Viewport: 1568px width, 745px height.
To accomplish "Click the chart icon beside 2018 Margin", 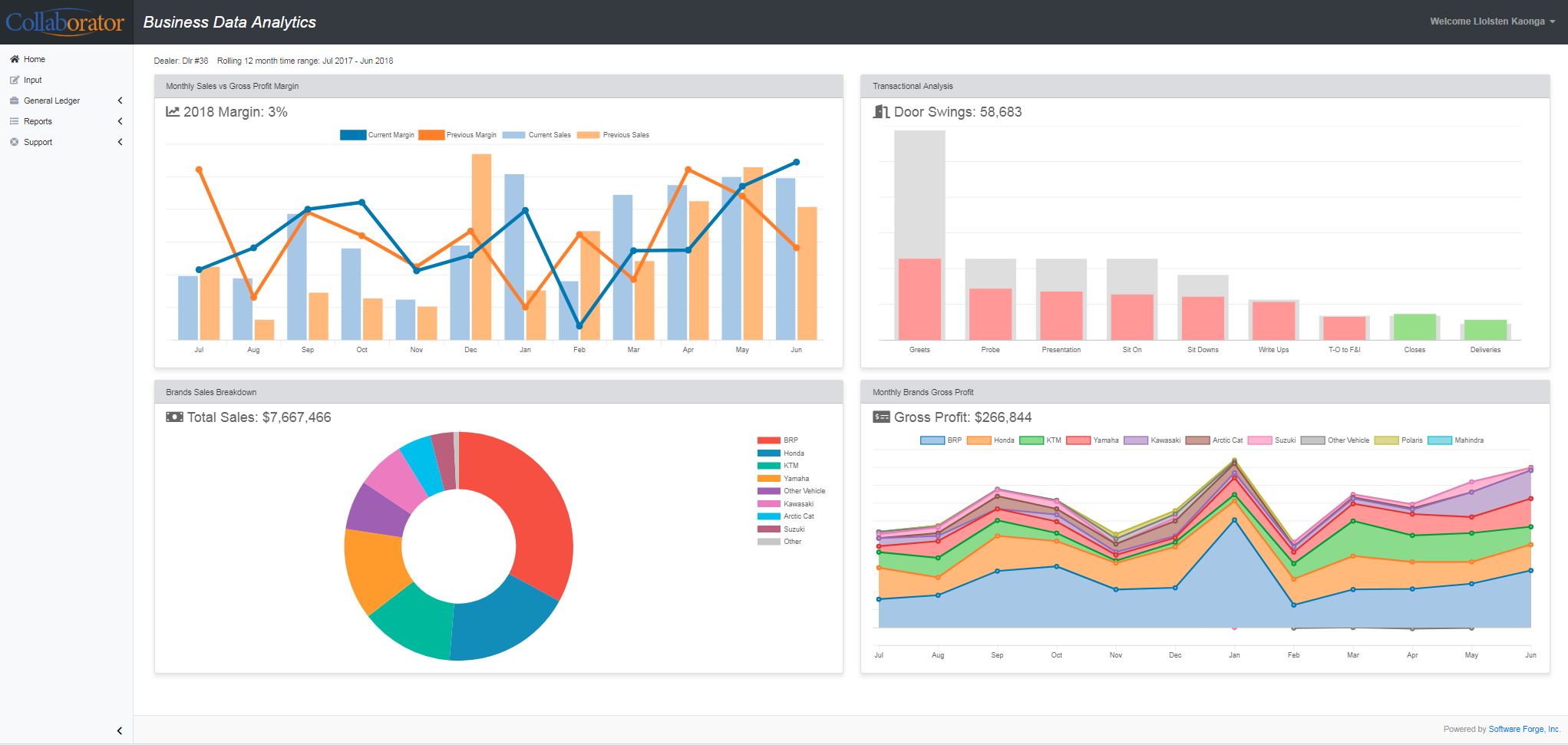I will [x=173, y=112].
